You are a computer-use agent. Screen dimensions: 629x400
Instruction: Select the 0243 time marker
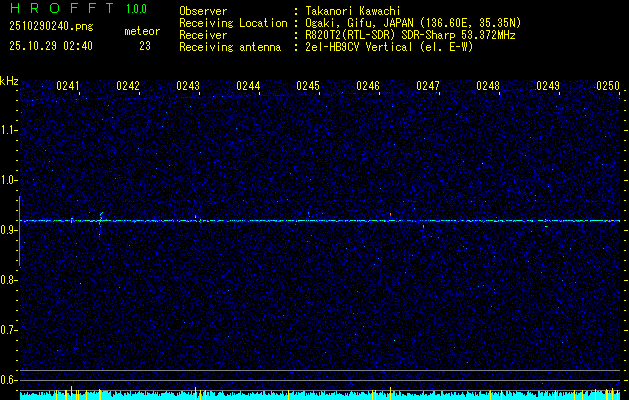[x=188, y=87]
